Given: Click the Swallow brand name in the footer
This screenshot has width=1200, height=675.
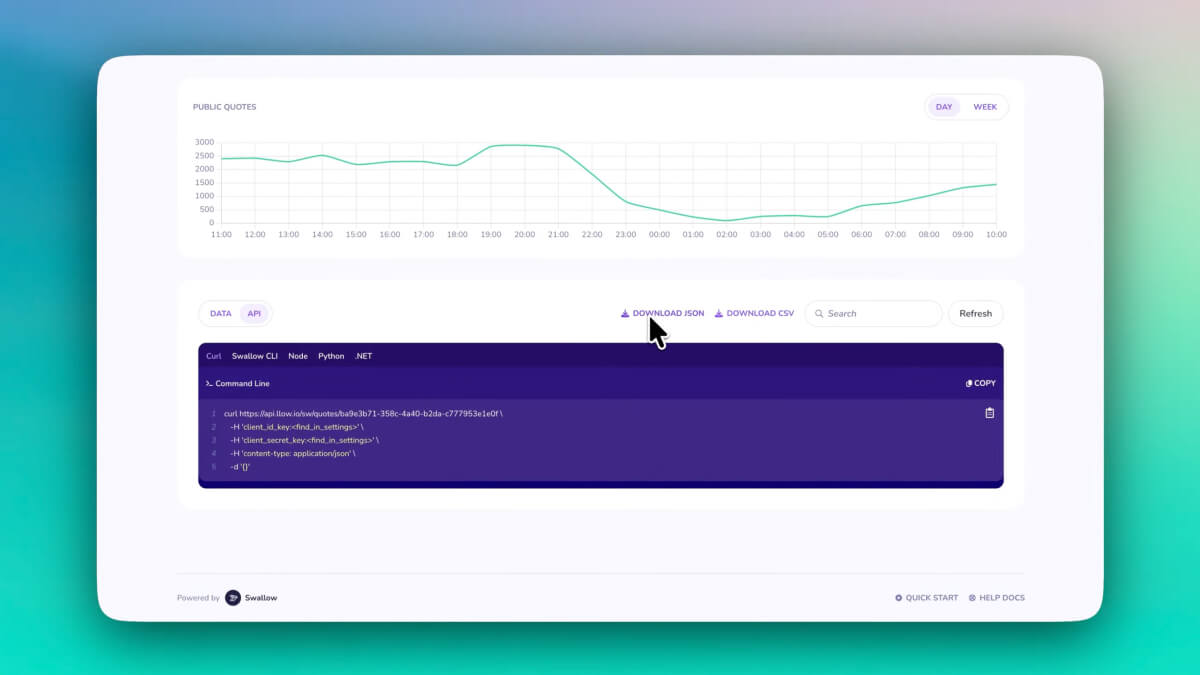Looking at the screenshot, I should pyautogui.click(x=261, y=598).
